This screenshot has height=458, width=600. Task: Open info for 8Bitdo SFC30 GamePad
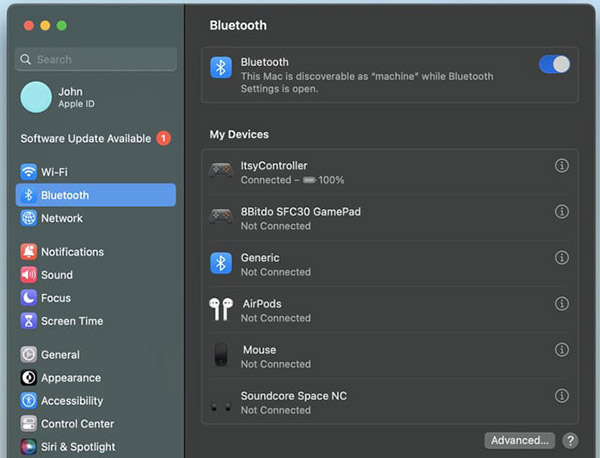click(x=561, y=212)
